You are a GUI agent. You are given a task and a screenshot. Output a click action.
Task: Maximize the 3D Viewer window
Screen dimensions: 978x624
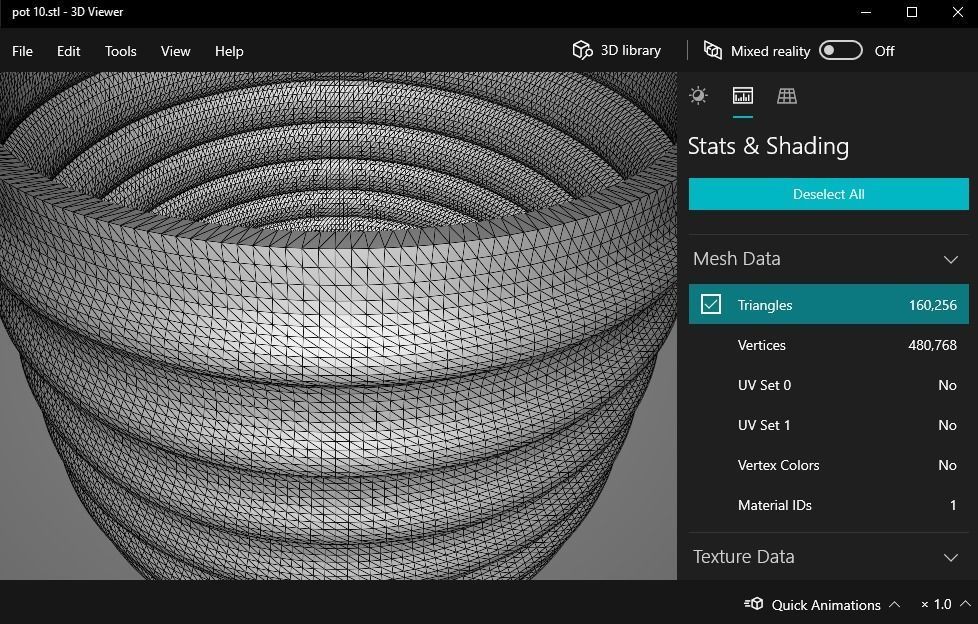pyautogui.click(x=912, y=12)
